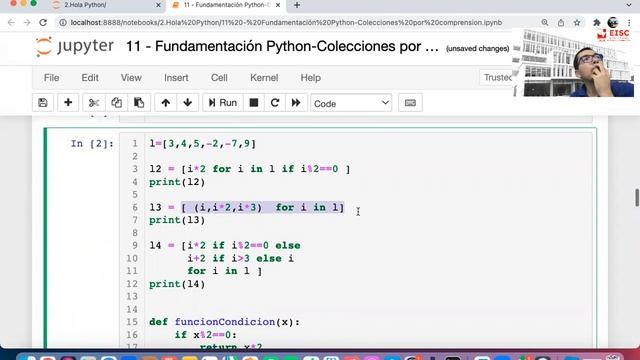Click the zoom magnifier icon in address bar
Image resolution: width=640 pixels, height=360 pixels.
click(545, 22)
